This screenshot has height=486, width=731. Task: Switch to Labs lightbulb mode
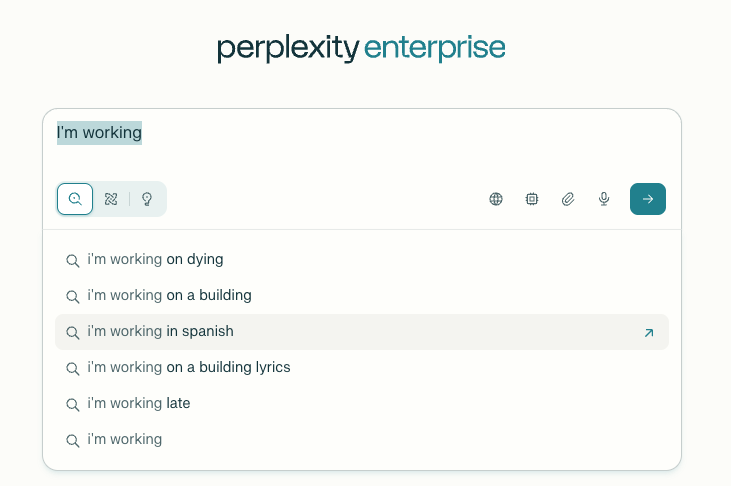(147, 199)
